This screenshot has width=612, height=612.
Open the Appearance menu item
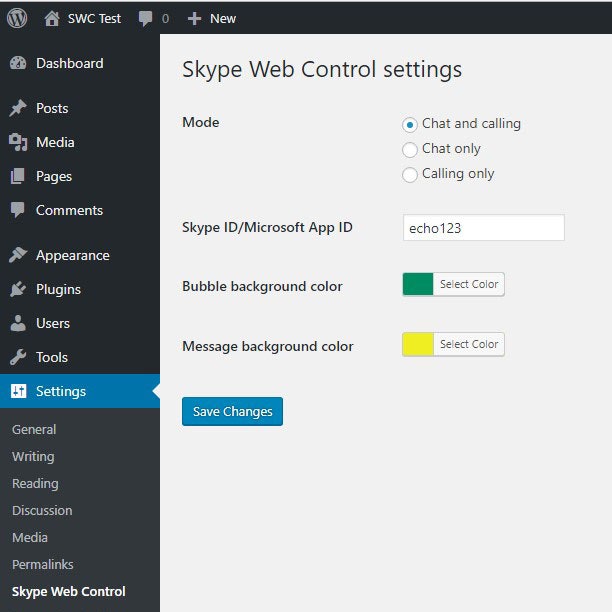80,255
